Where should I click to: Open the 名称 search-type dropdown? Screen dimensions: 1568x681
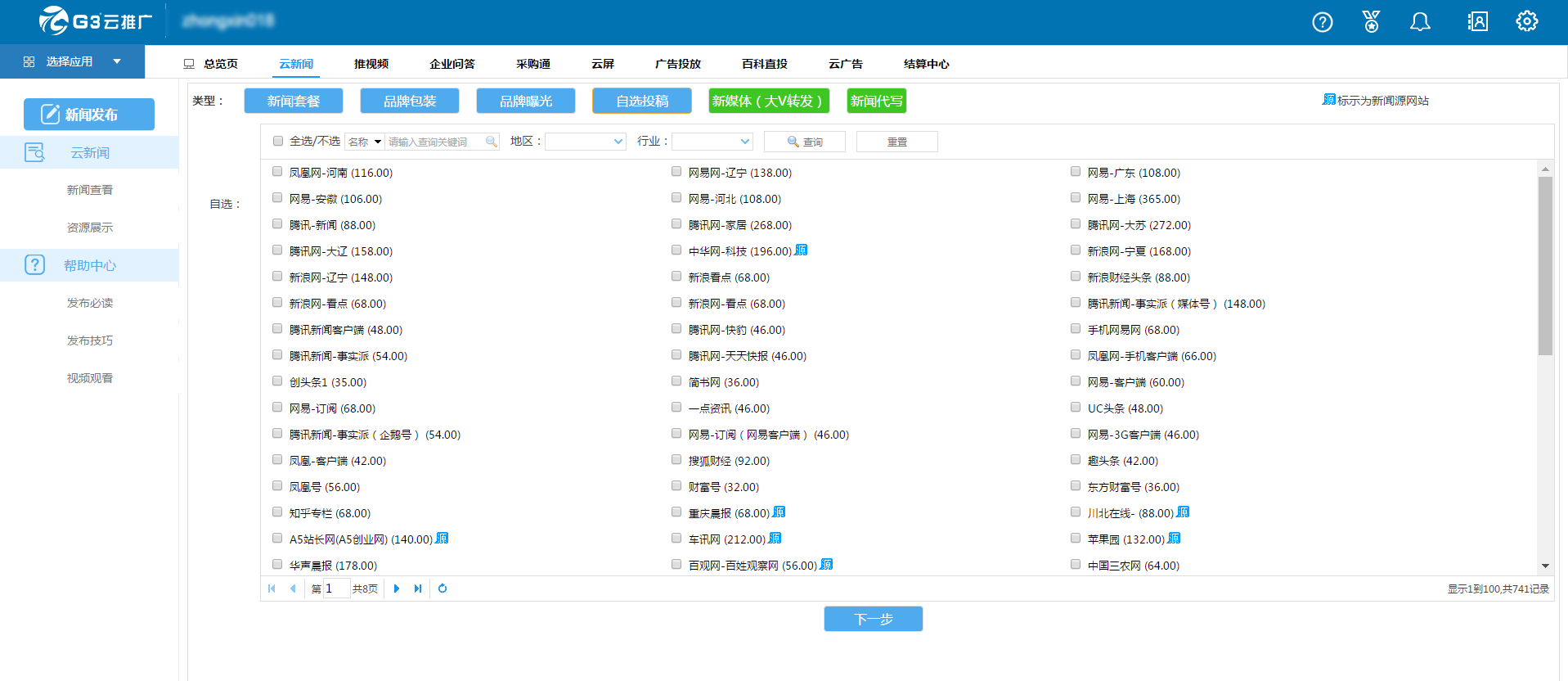(365, 142)
